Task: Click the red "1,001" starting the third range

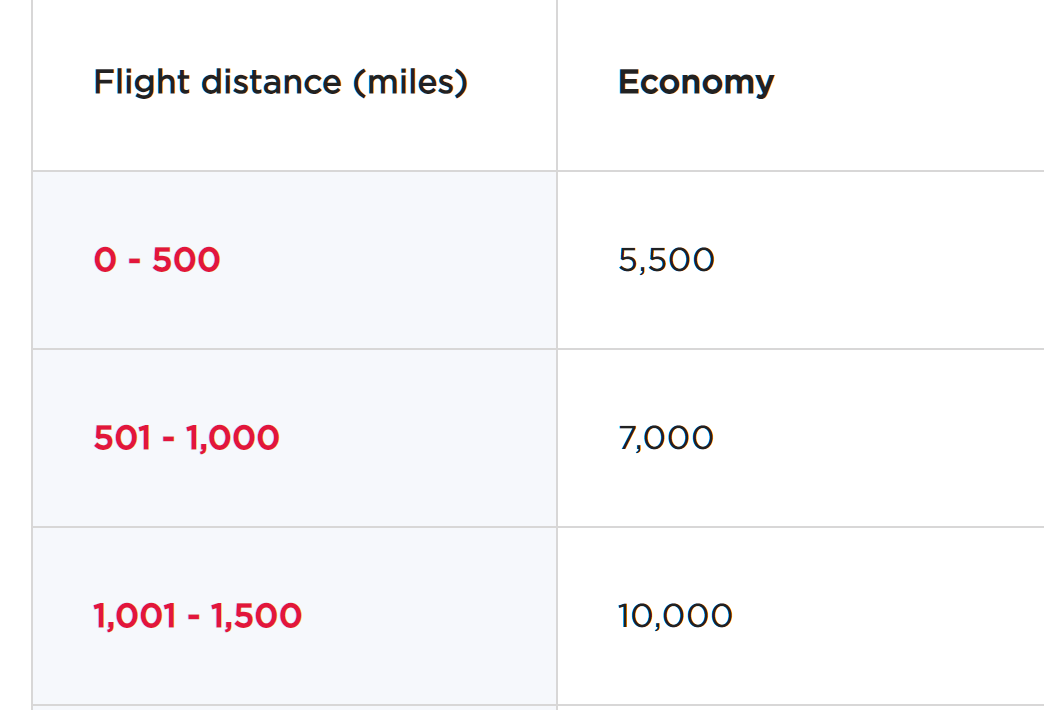Action: pos(134,615)
